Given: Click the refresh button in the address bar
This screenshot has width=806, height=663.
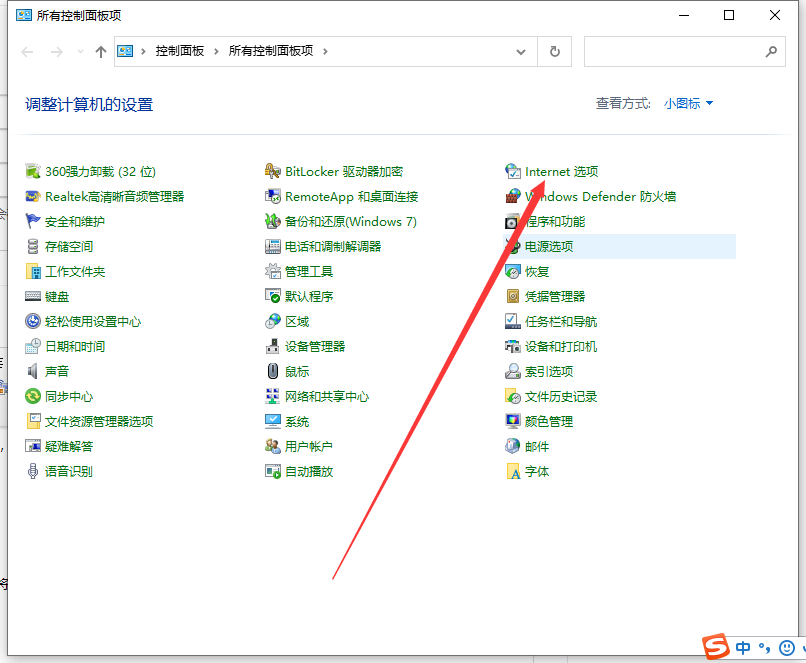Looking at the screenshot, I should click(554, 50).
